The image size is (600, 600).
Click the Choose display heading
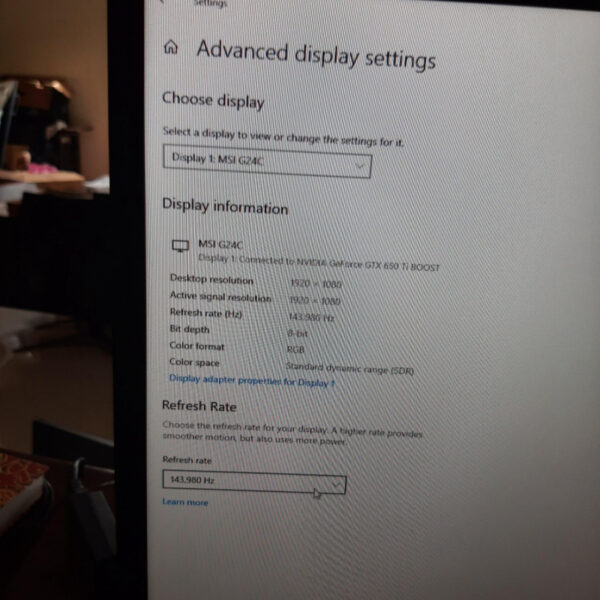(213, 100)
